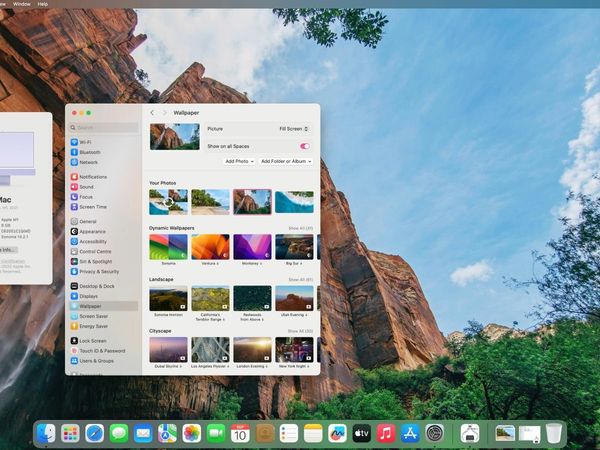Open Privacy & Security settings

pos(95,271)
